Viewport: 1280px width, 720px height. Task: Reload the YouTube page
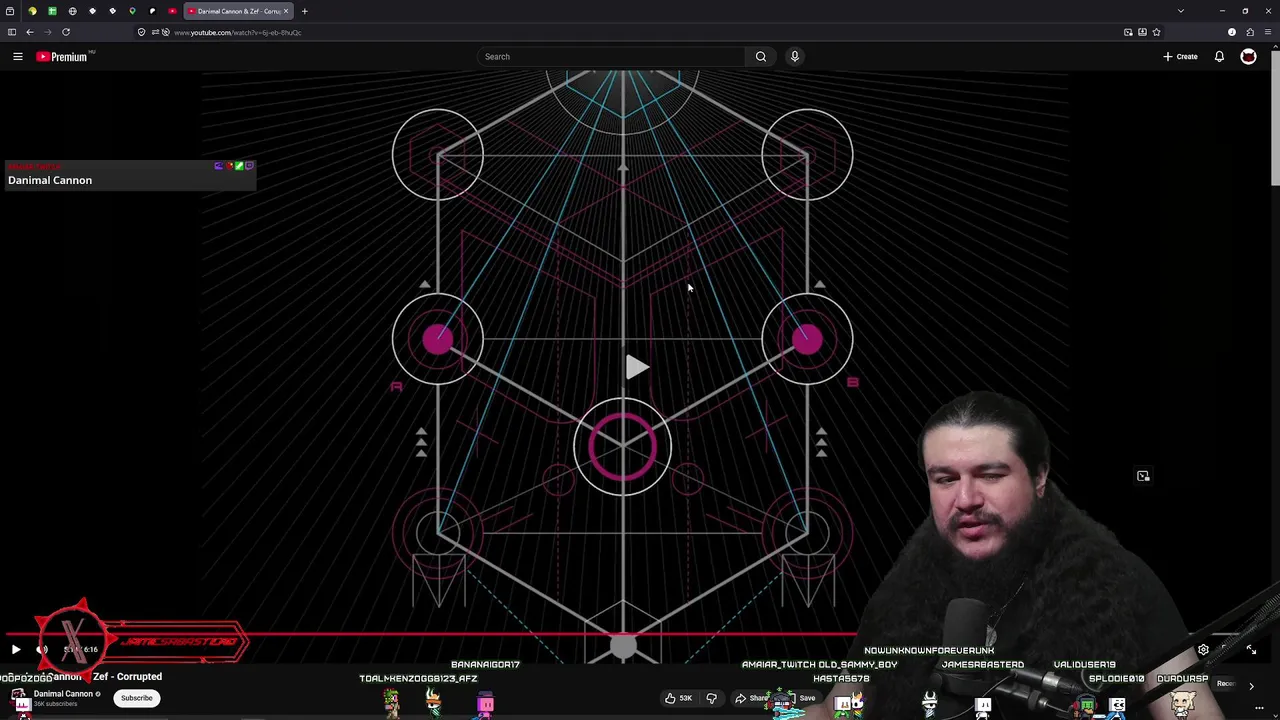tap(66, 32)
